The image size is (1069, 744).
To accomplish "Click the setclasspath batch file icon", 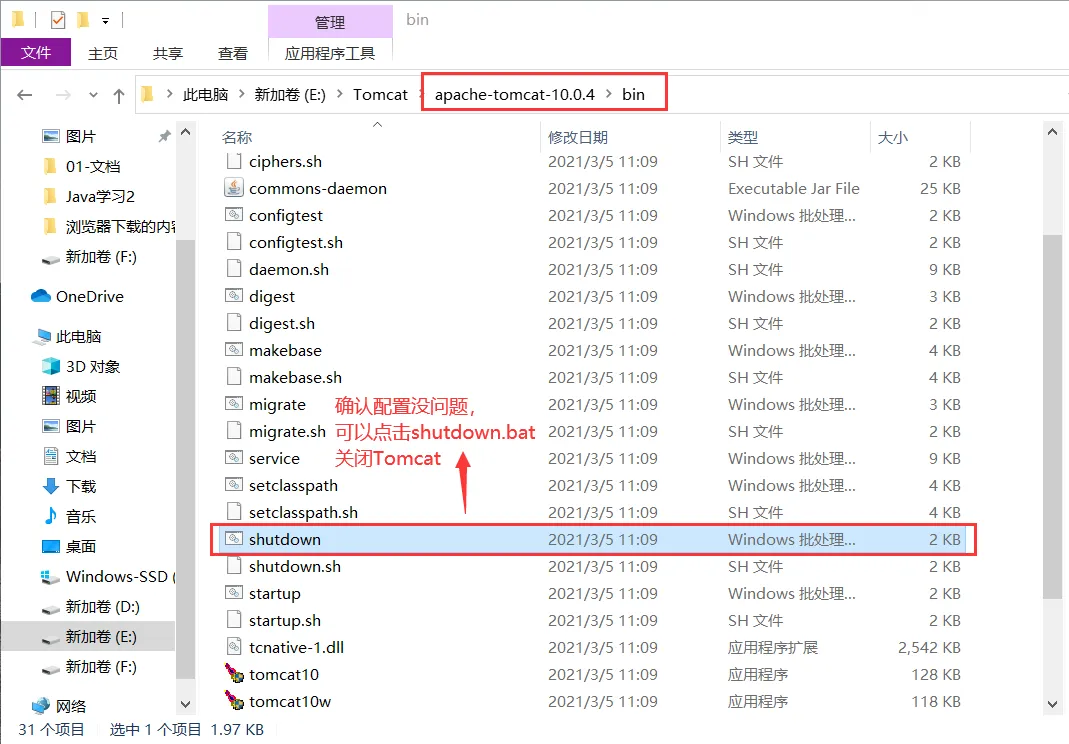I will (x=234, y=485).
